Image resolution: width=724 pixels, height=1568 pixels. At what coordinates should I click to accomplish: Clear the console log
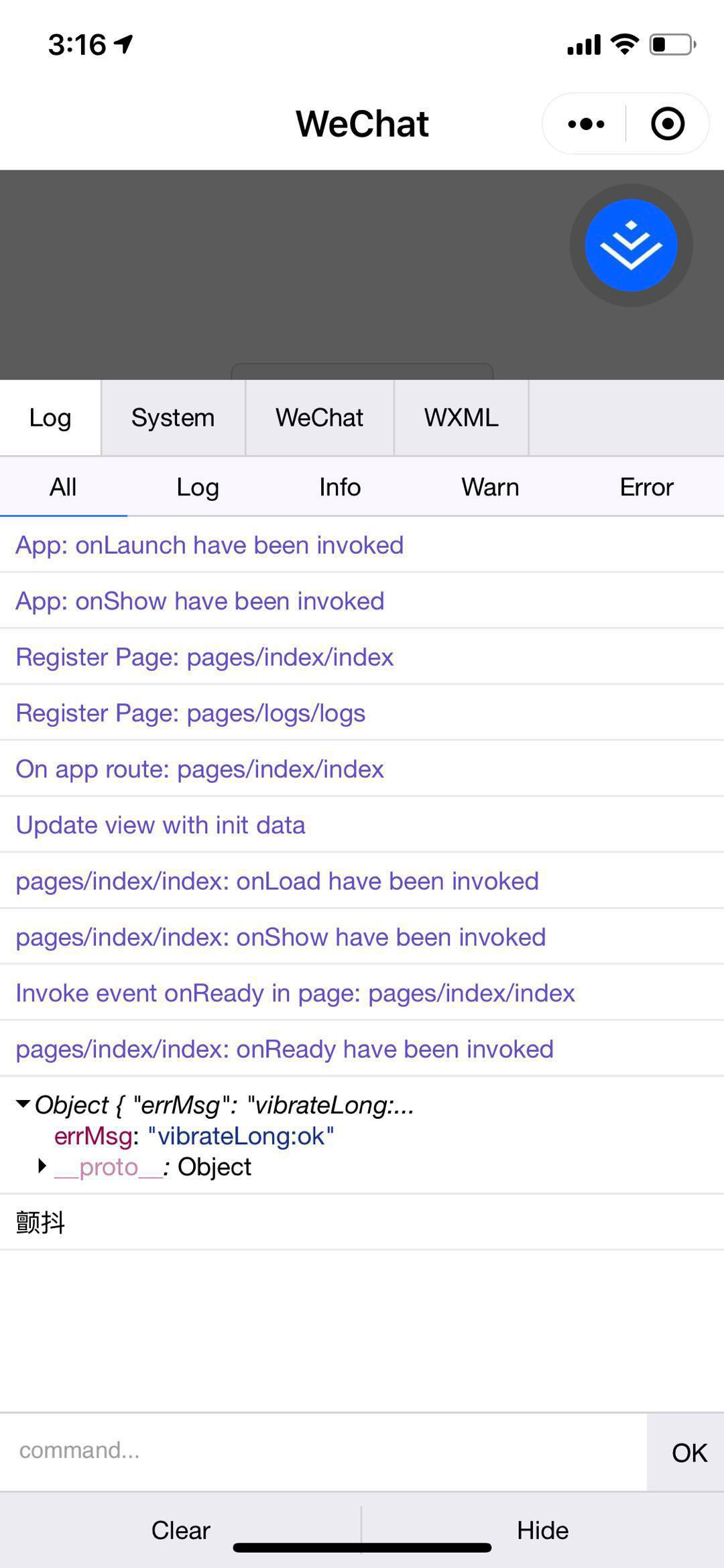pyautogui.click(x=180, y=1530)
